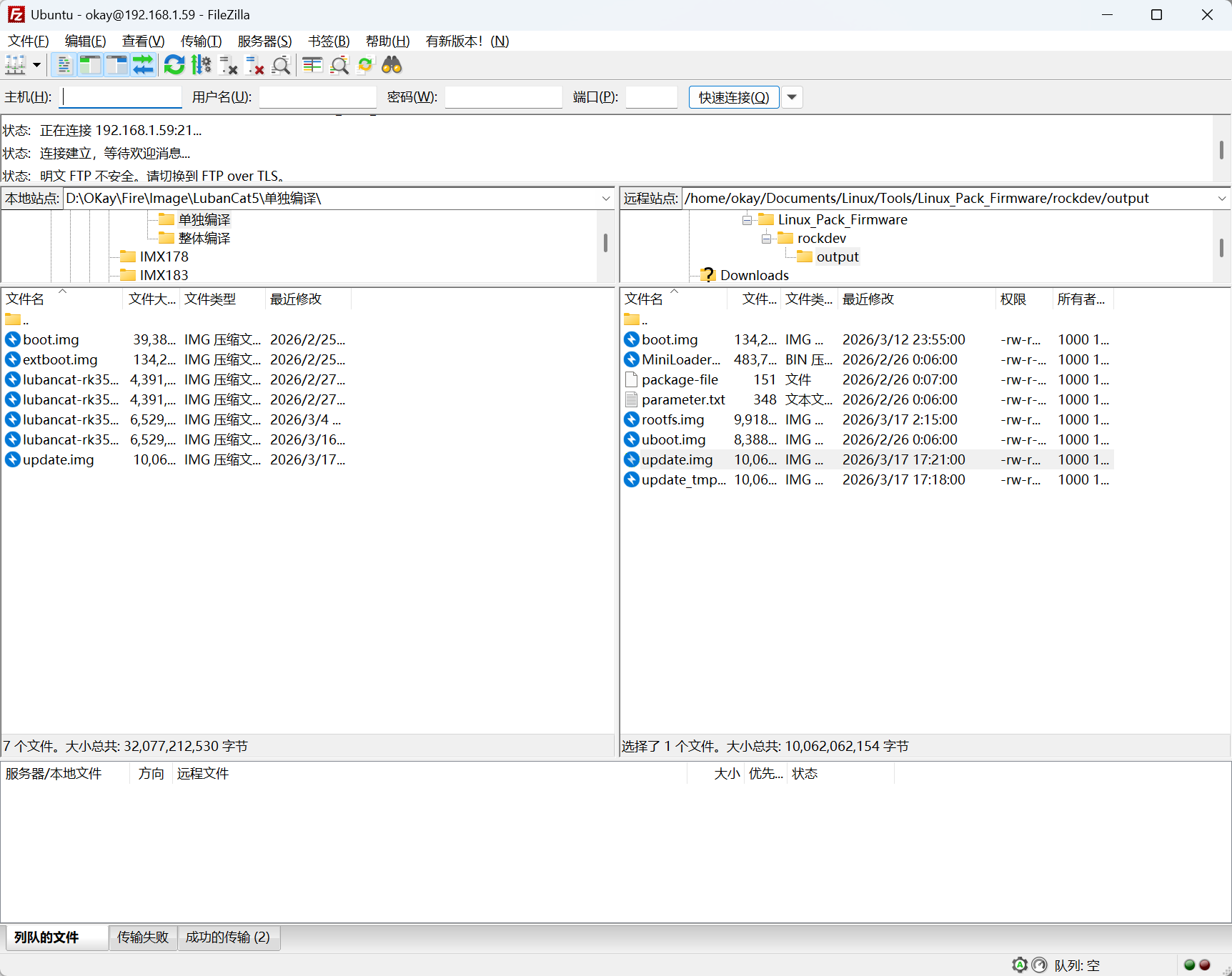The image size is (1232, 976).
Task: Expand the remote site path dropdown
Action: click(1222, 199)
